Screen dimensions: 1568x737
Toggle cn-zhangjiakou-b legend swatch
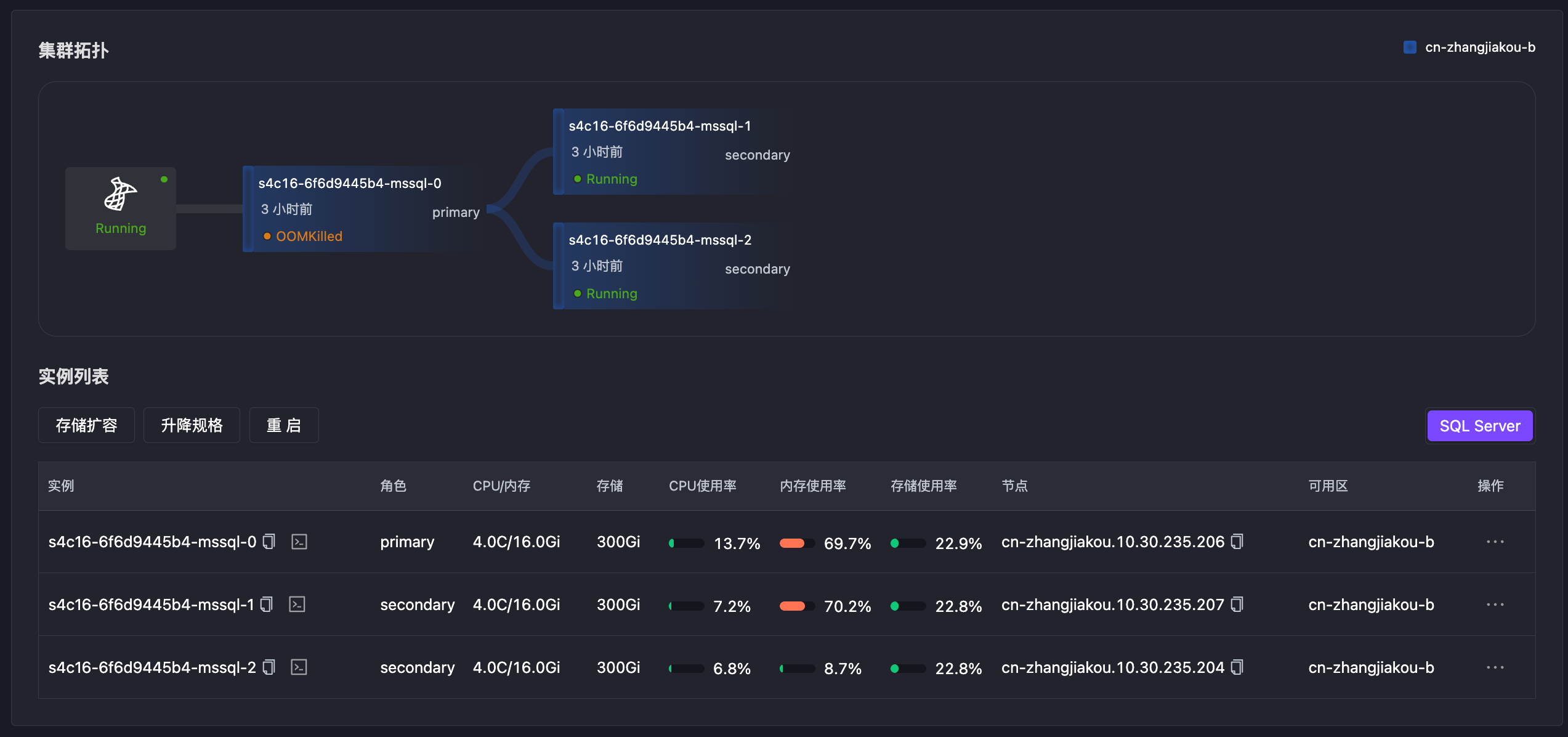[1410, 47]
